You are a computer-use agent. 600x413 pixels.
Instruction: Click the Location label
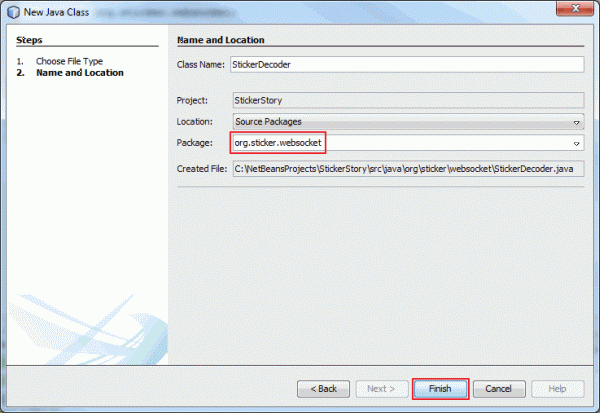pos(194,122)
